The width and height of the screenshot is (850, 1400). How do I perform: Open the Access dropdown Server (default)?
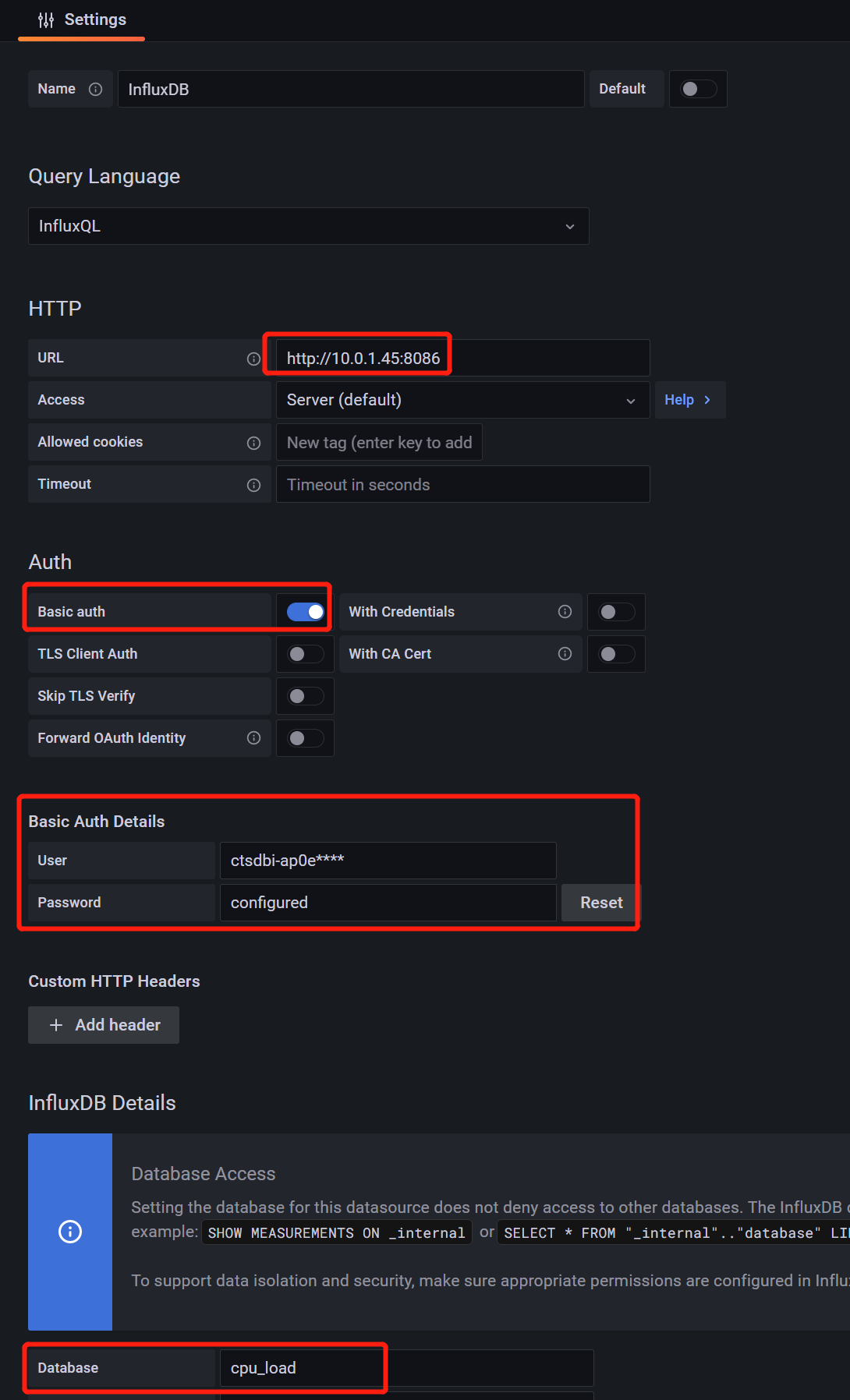pyautogui.click(x=462, y=400)
